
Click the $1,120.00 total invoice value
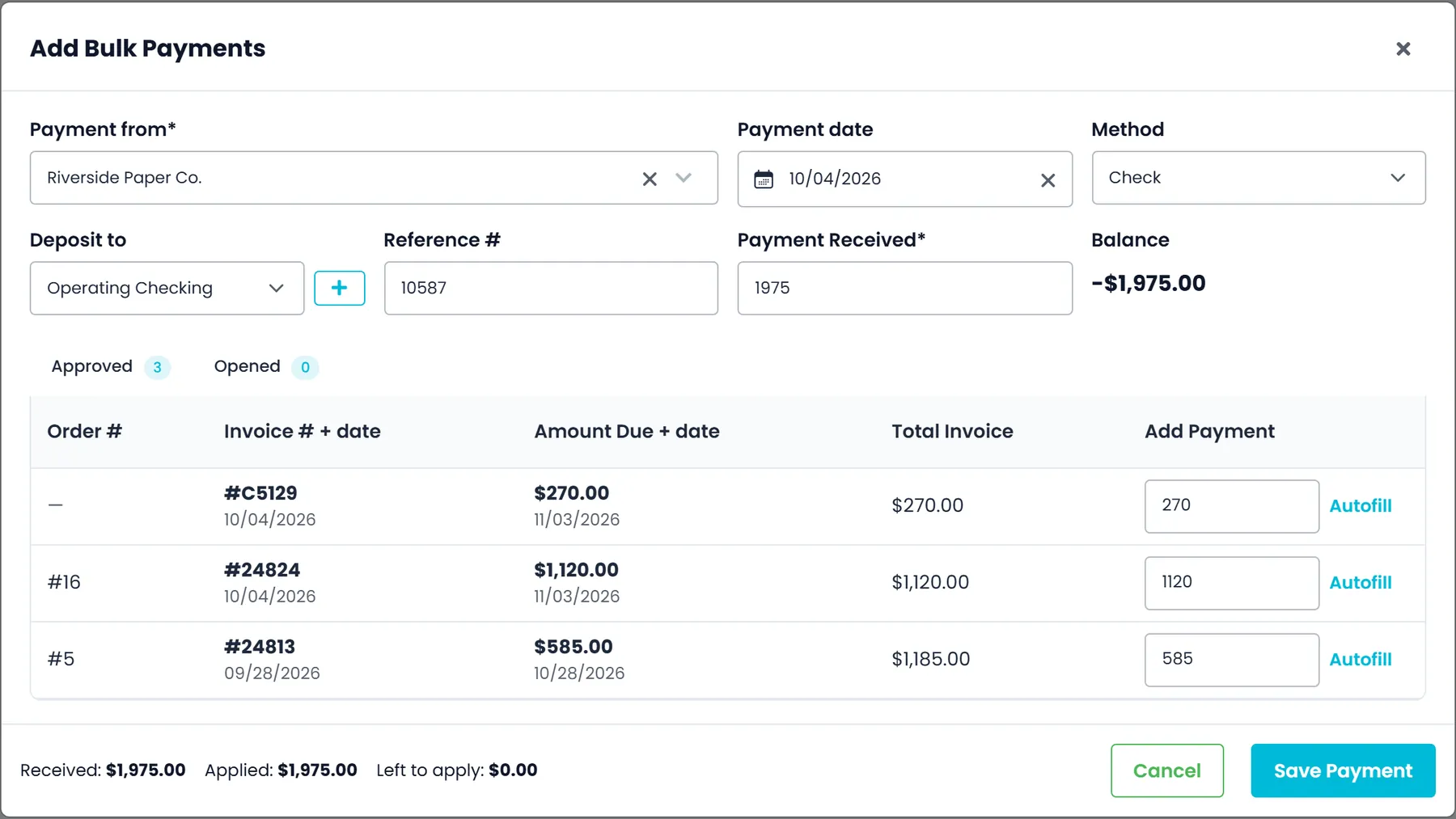[x=930, y=582]
